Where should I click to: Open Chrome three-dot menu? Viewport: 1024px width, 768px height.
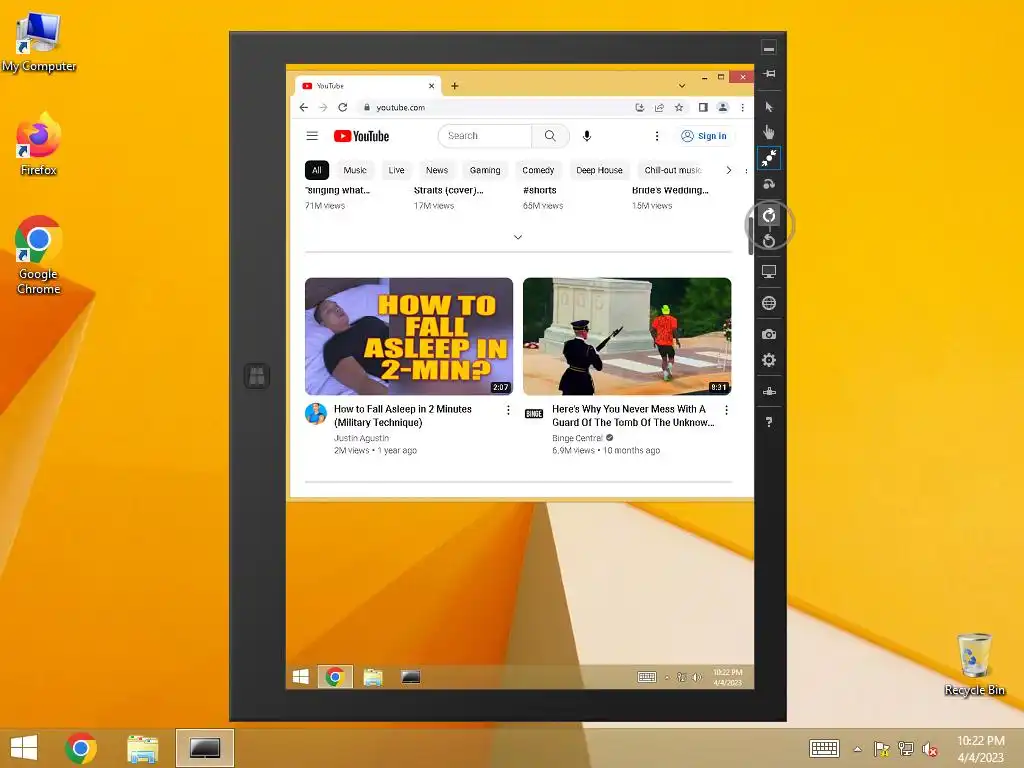coord(743,107)
